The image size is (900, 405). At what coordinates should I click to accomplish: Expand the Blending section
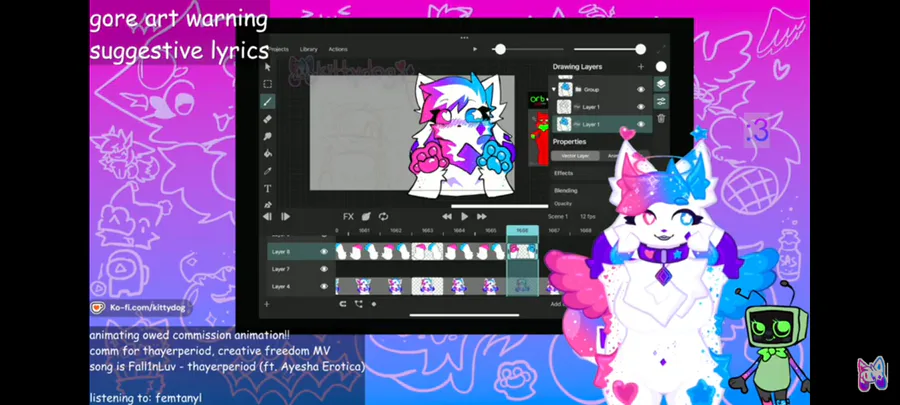pyautogui.click(x=565, y=190)
